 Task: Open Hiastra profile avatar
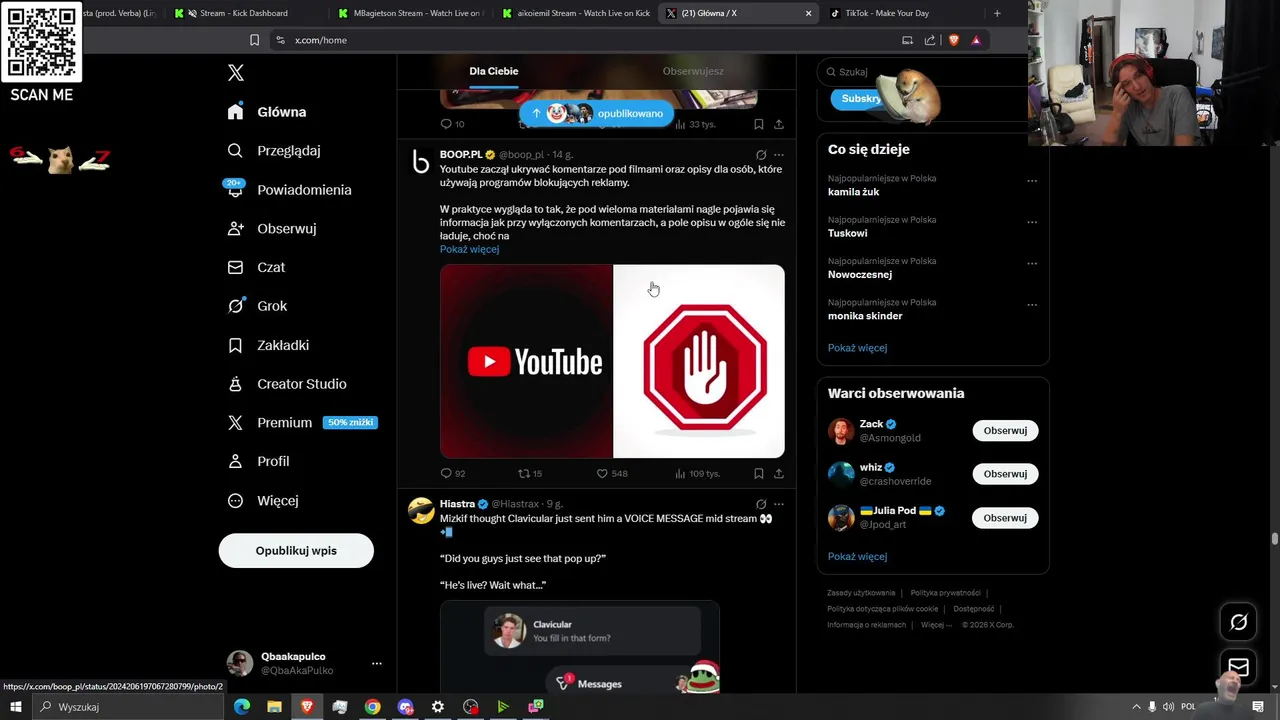[421, 511]
